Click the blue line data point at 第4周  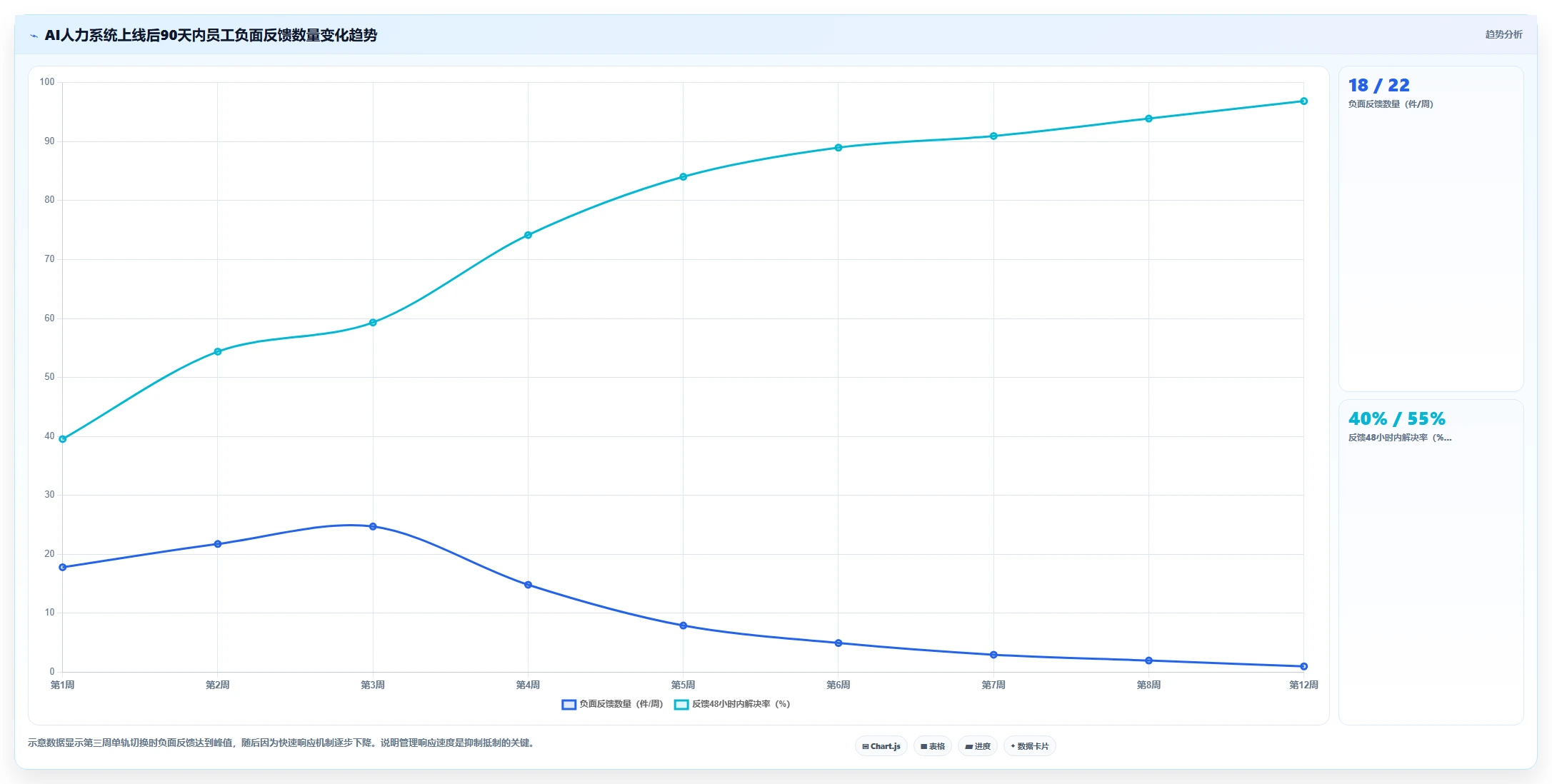(x=528, y=585)
